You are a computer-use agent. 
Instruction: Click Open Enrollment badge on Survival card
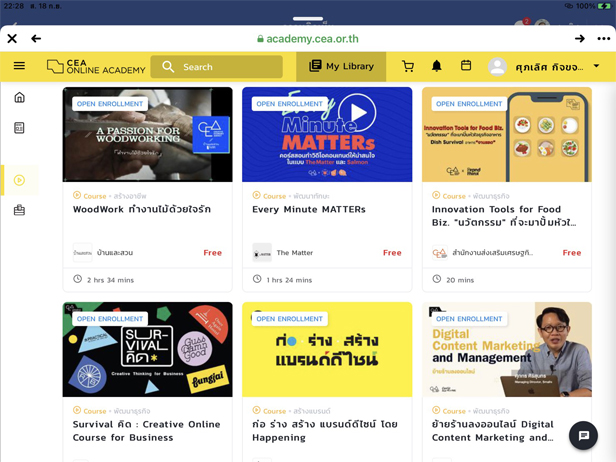click(110, 319)
